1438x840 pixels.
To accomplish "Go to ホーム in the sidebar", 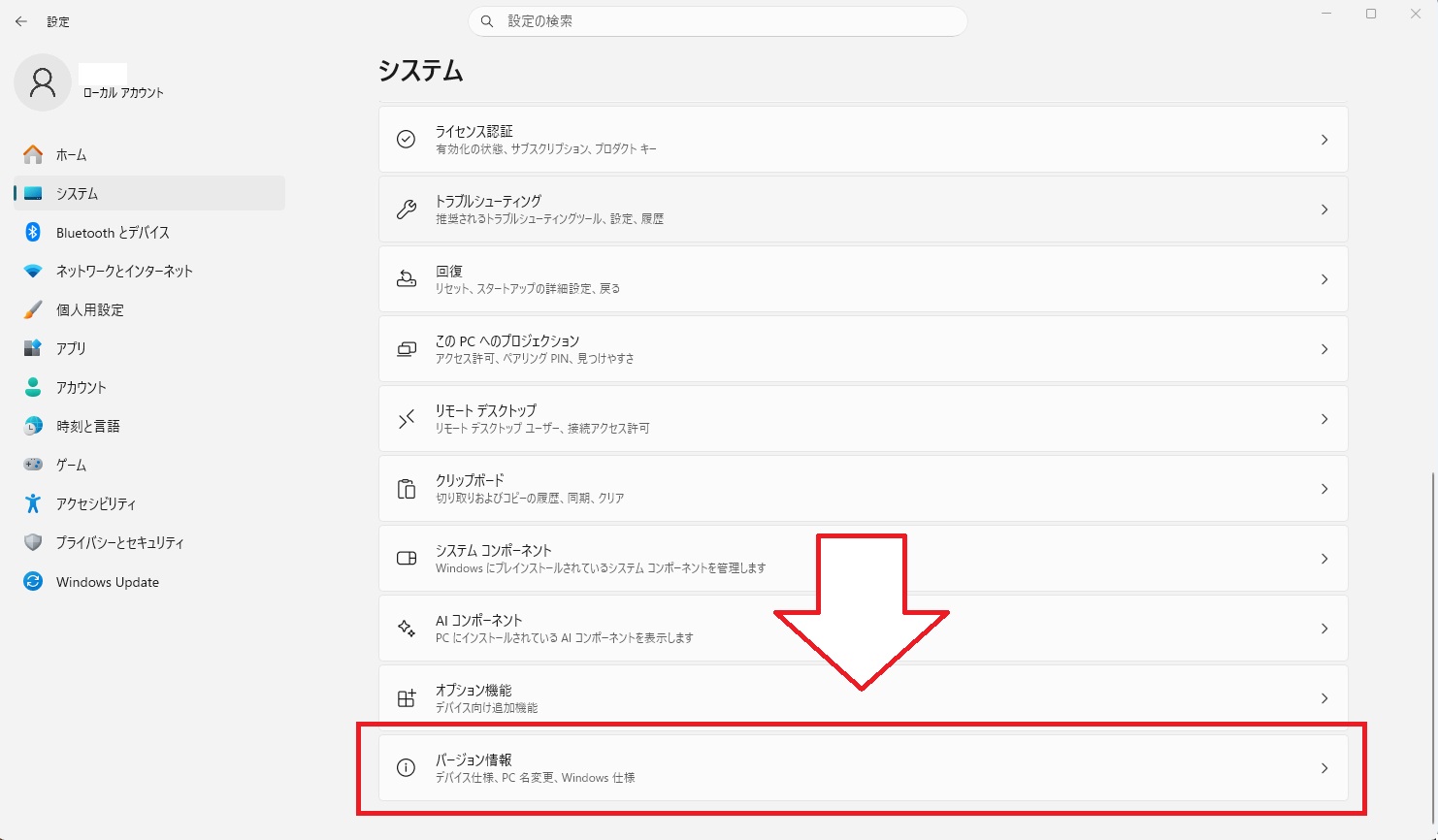I will (149, 154).
